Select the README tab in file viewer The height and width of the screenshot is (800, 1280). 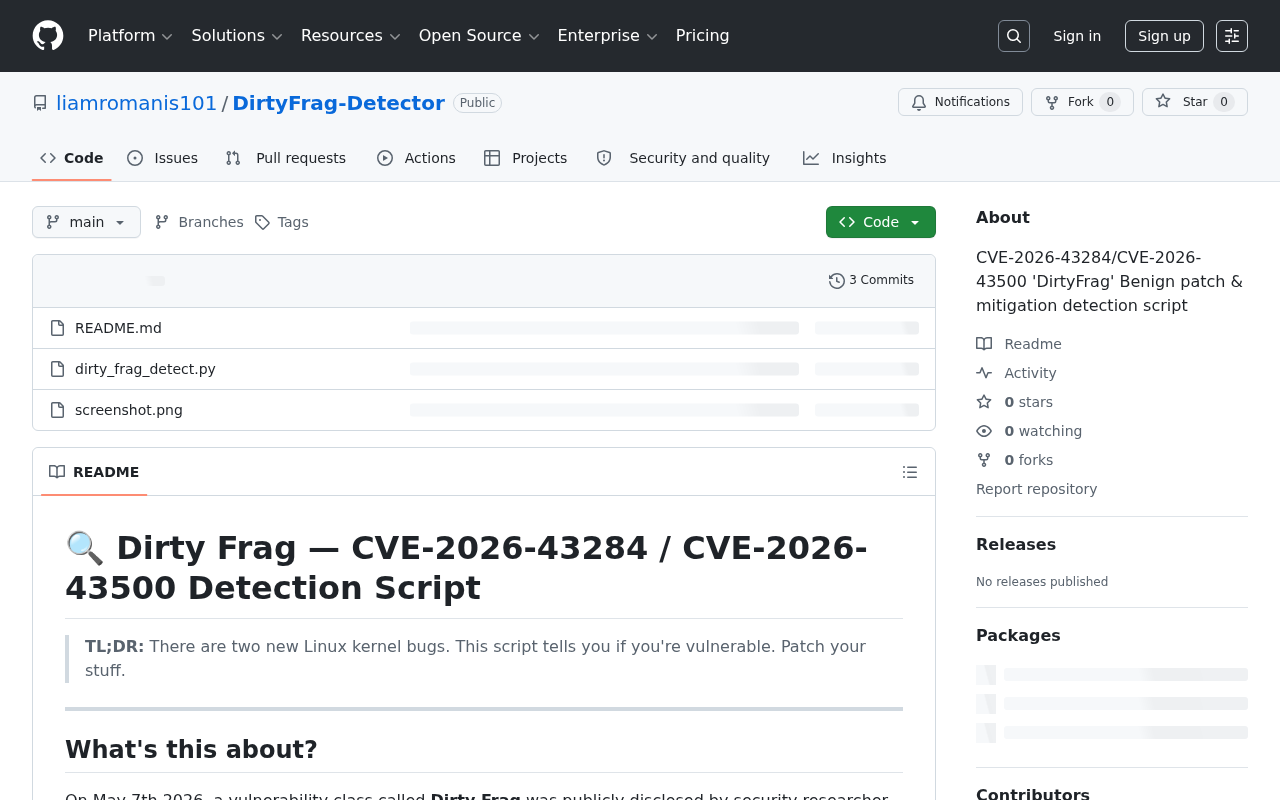pyautogui.click(x=94, y=472)
